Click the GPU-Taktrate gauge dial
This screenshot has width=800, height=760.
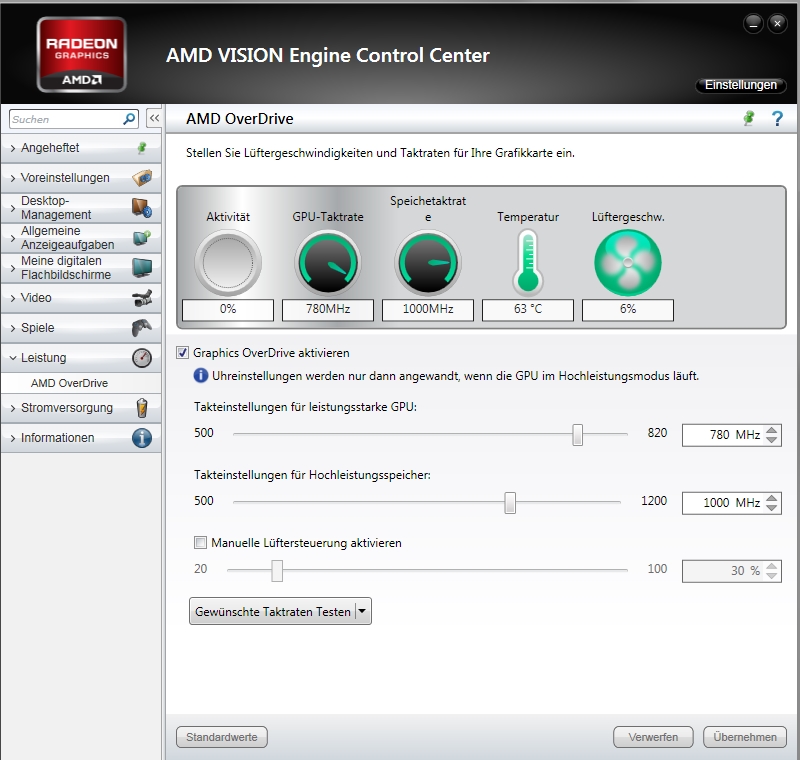pos(328,263)
